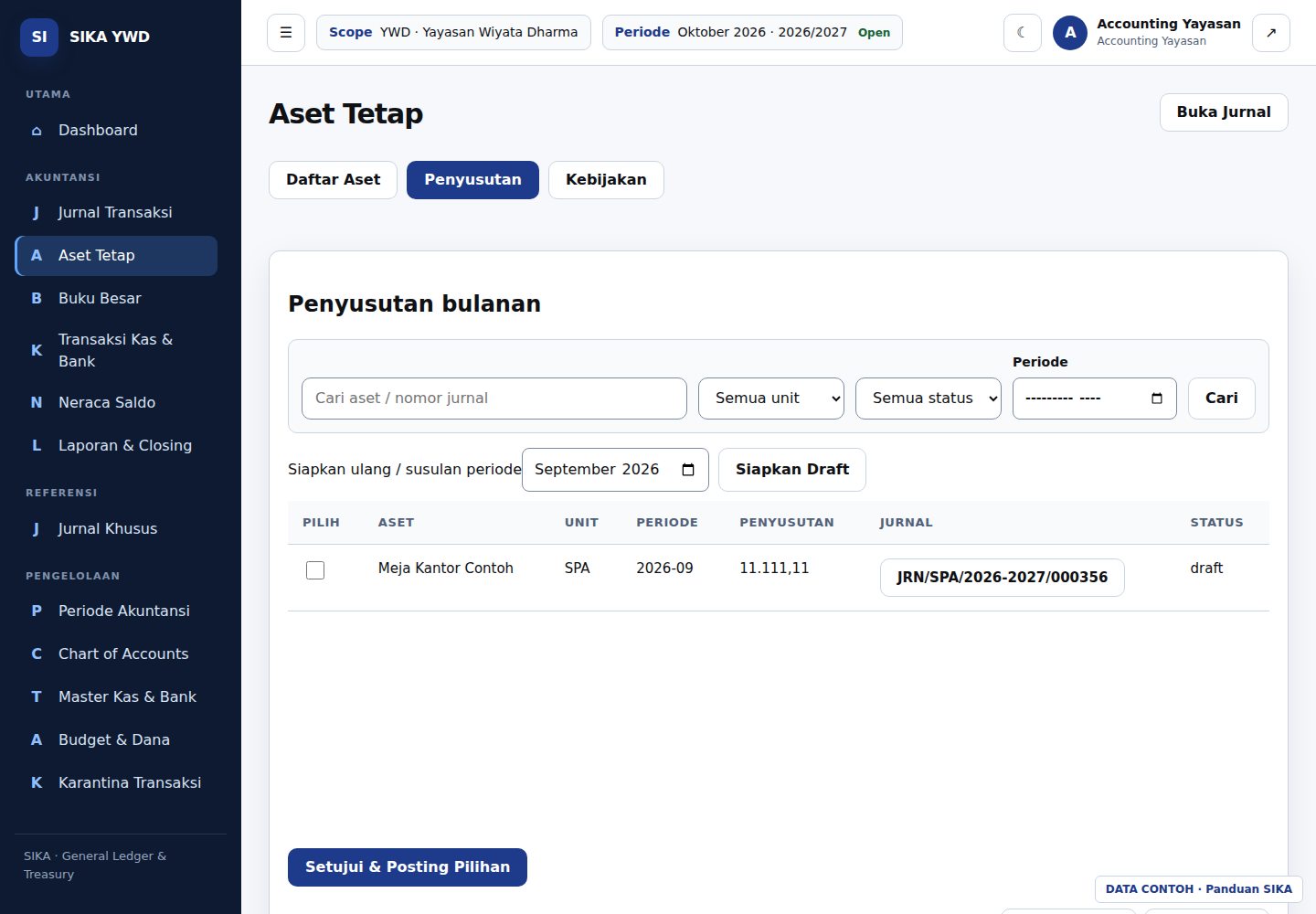Click the Cari button
The height and width of the screenshot is (914, 1316).
pos(1222,399)
